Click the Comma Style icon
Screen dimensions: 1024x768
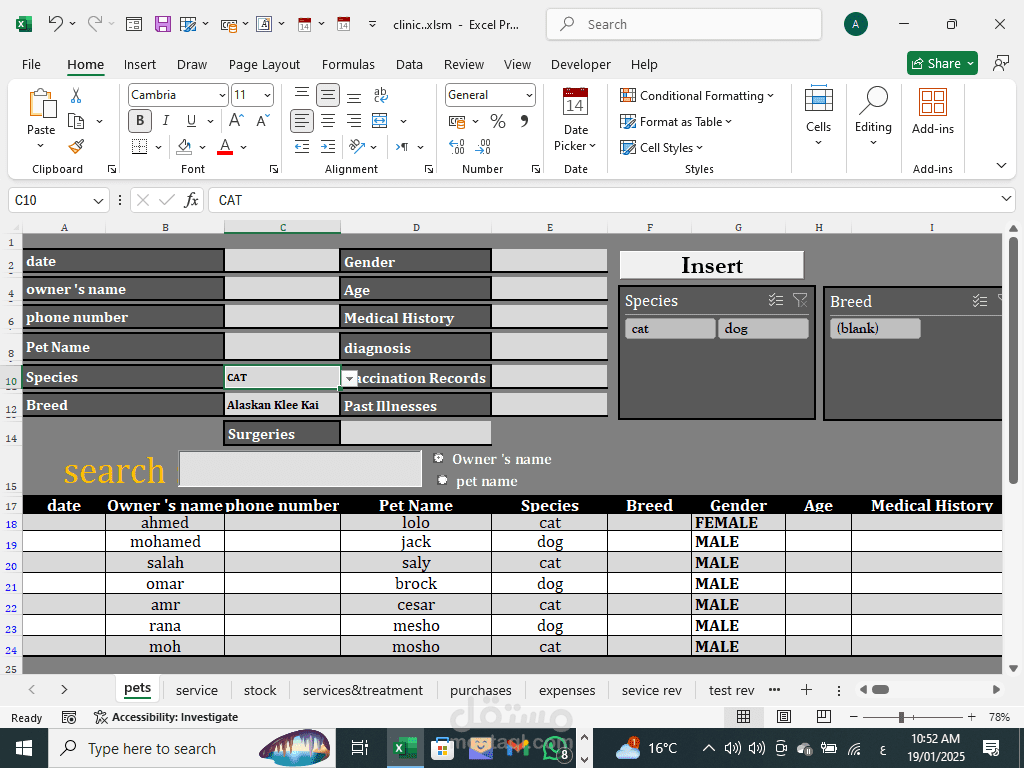click(524, 121)
